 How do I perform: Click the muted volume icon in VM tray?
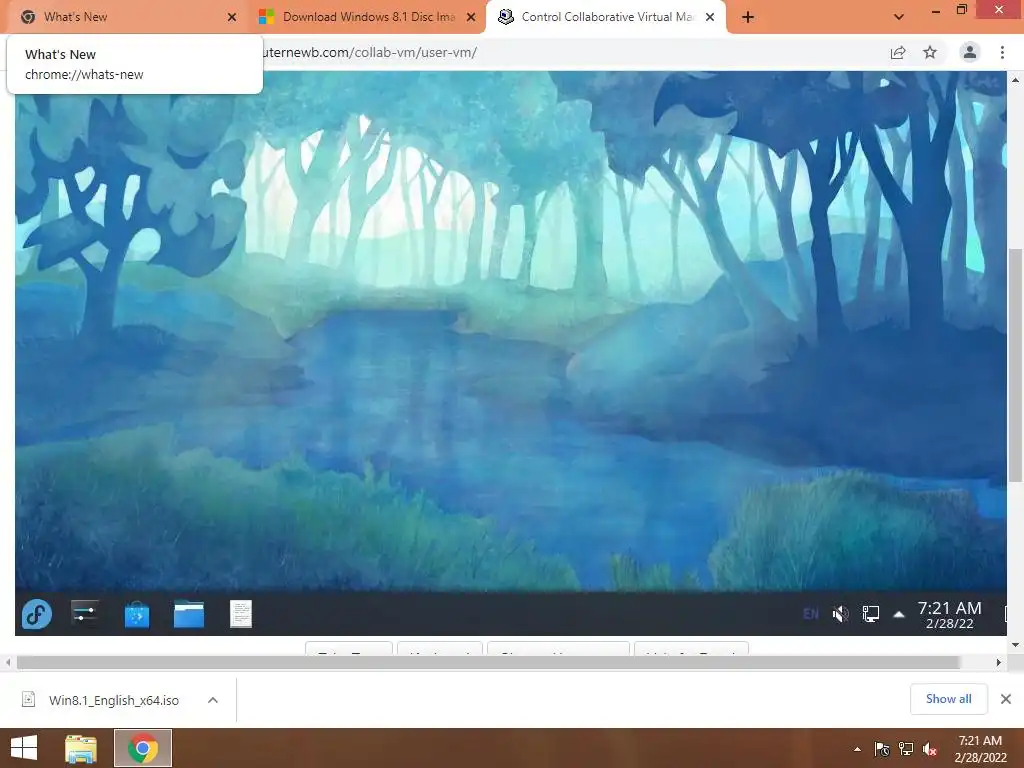tap(840, 614)
